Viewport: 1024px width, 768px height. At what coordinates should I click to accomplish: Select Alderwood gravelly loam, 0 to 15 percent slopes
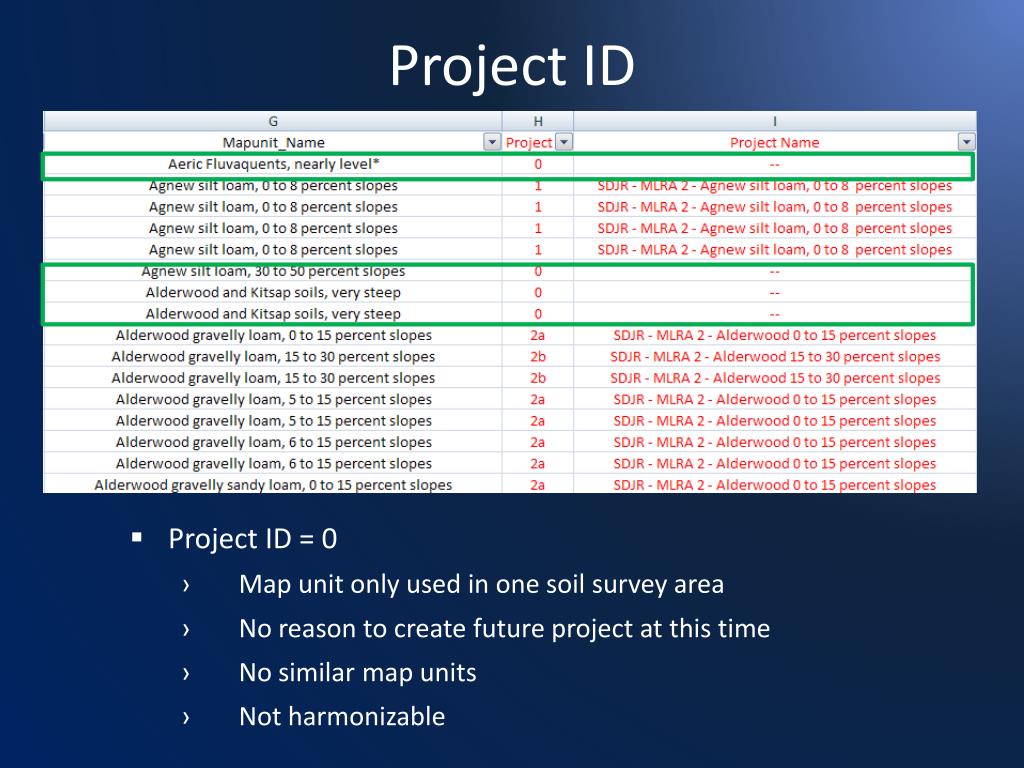[x=273, y=335]
